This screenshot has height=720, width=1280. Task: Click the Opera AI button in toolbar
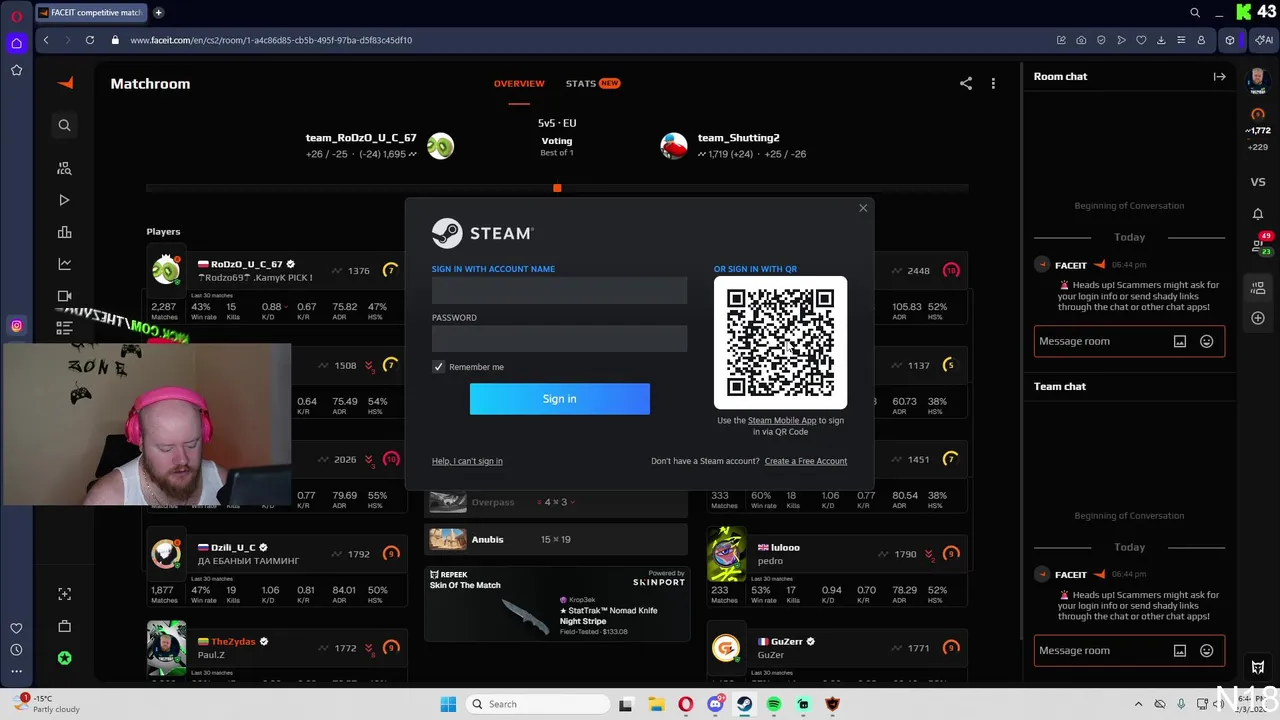click(x=1264, y=40)
